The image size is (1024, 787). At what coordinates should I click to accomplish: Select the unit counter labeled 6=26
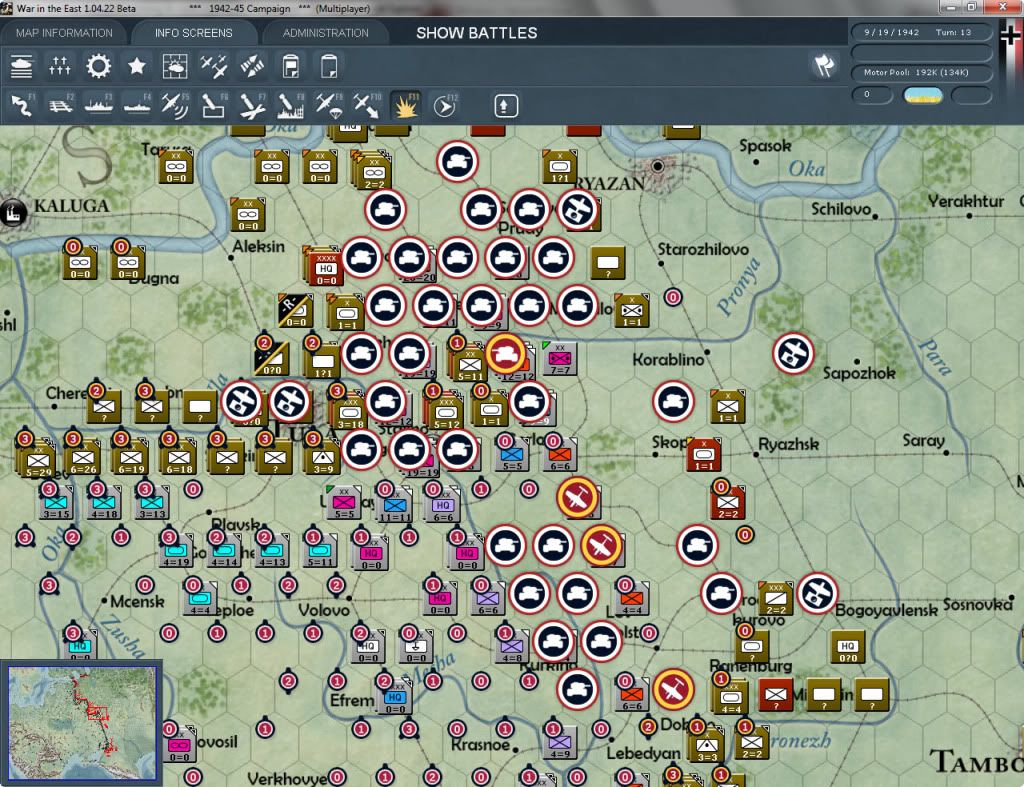[83, 458]
